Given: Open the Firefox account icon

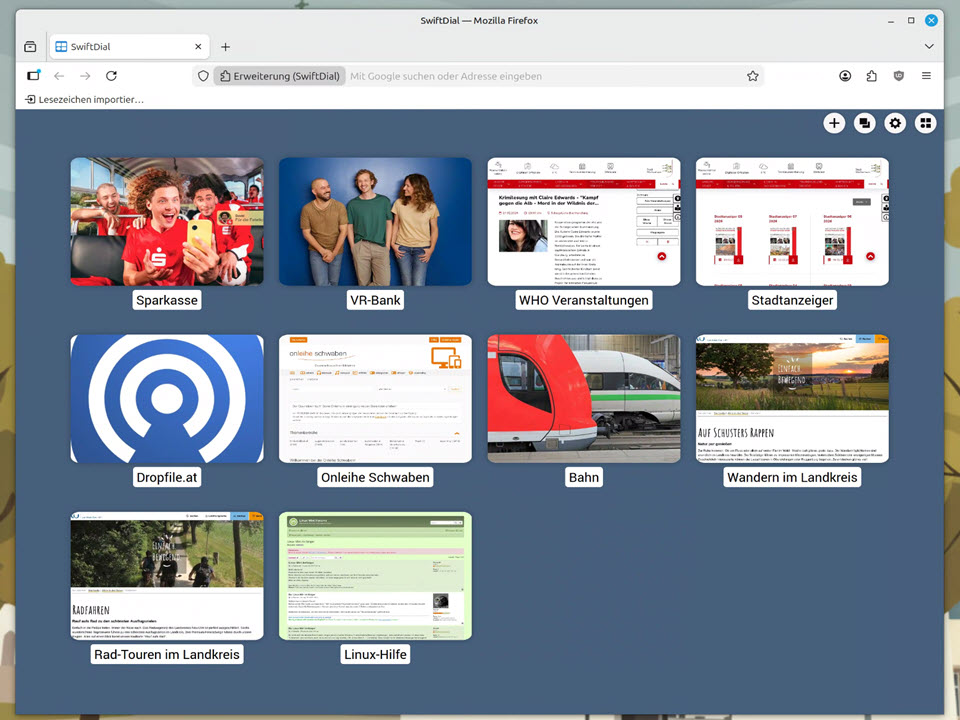Looking at the screenshot, I should tap(845, 76).
